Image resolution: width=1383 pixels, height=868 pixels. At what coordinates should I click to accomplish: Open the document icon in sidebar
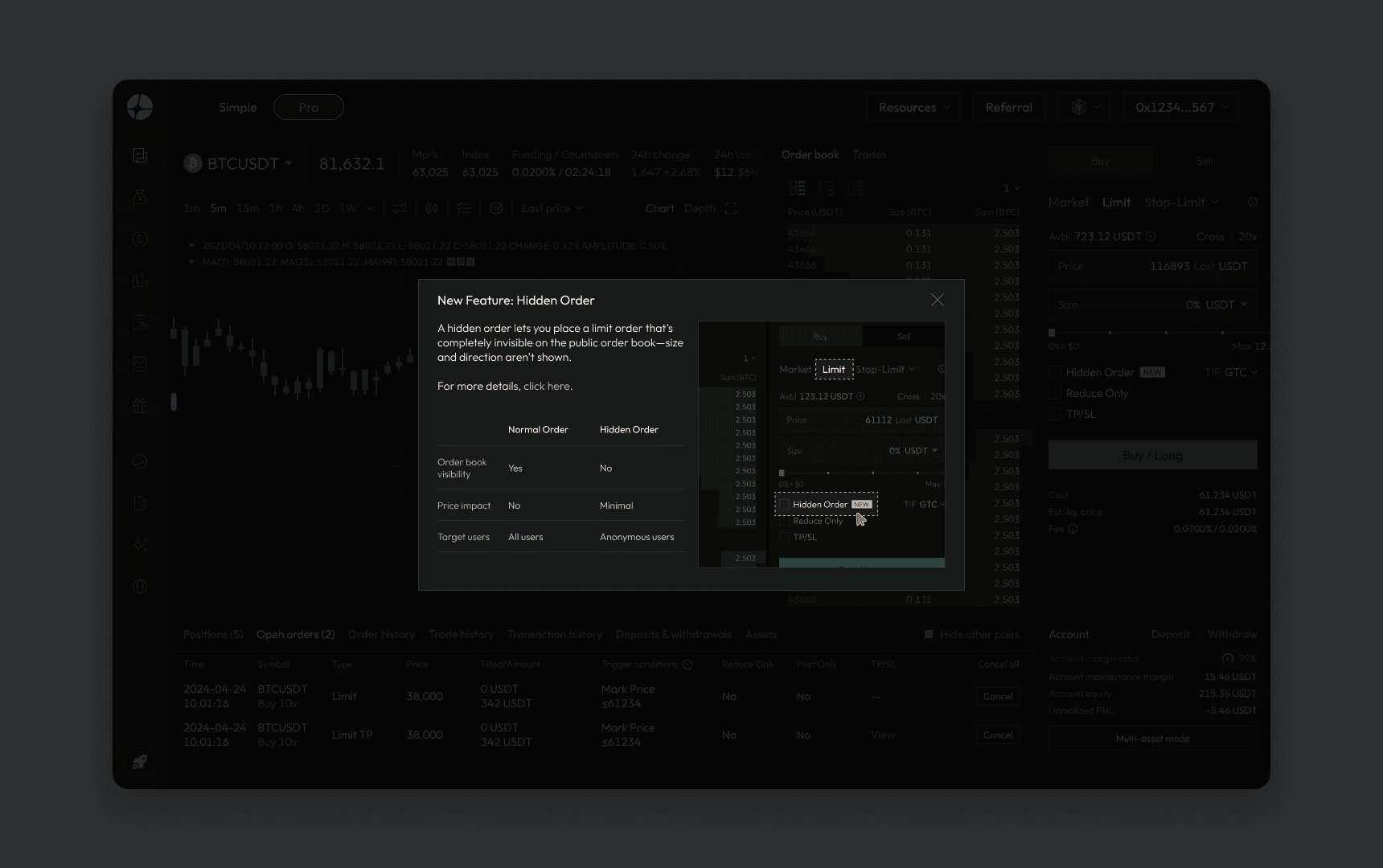(x=140, y=503)
